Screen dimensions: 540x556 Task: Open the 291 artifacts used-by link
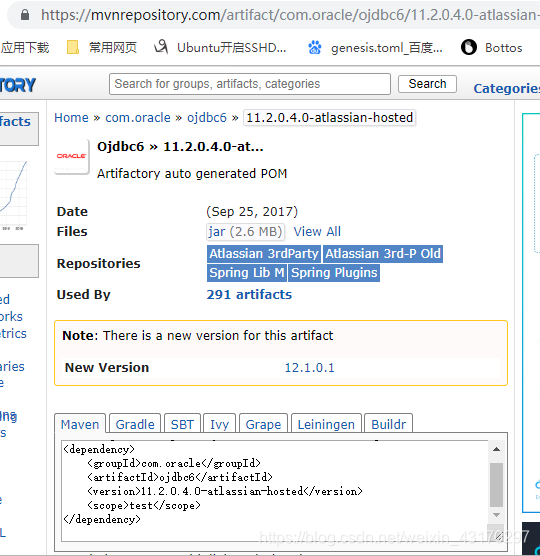(x=249, y=294)
